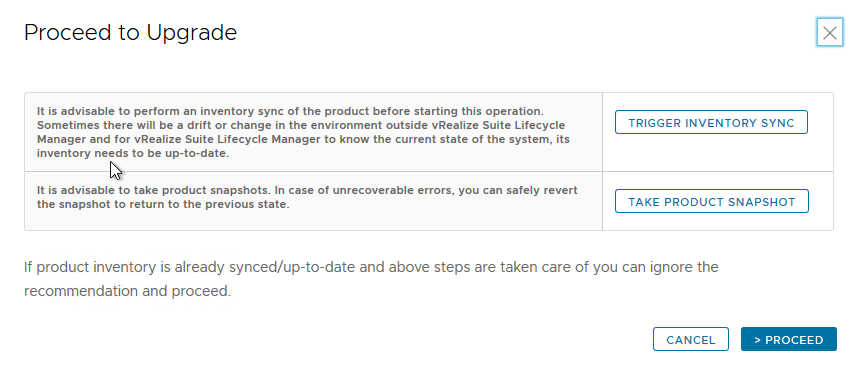The width and height of the screenshot is (857, 367).
Task: Click the text 'recommendation and proceed.'
Action: [x=127, y=291]
